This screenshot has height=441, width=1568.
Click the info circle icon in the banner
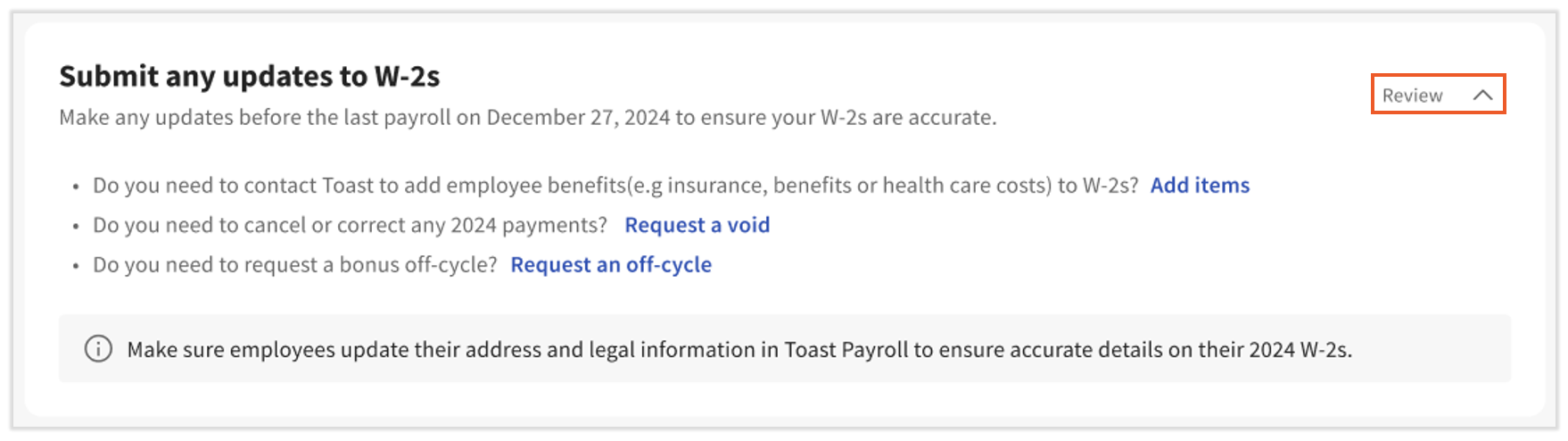(98, 348)
